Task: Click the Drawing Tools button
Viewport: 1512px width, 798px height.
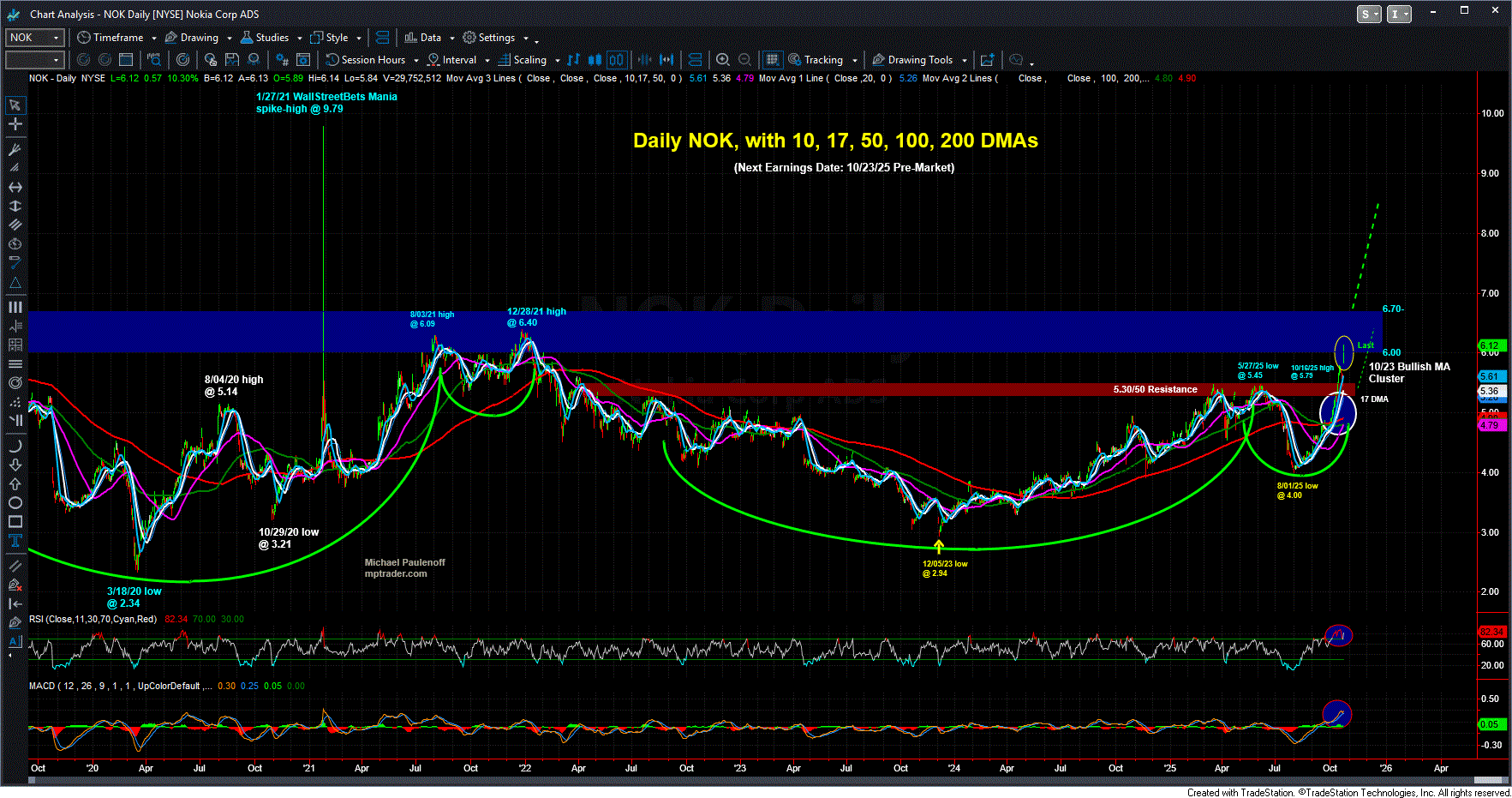Action: pos(919,60)
